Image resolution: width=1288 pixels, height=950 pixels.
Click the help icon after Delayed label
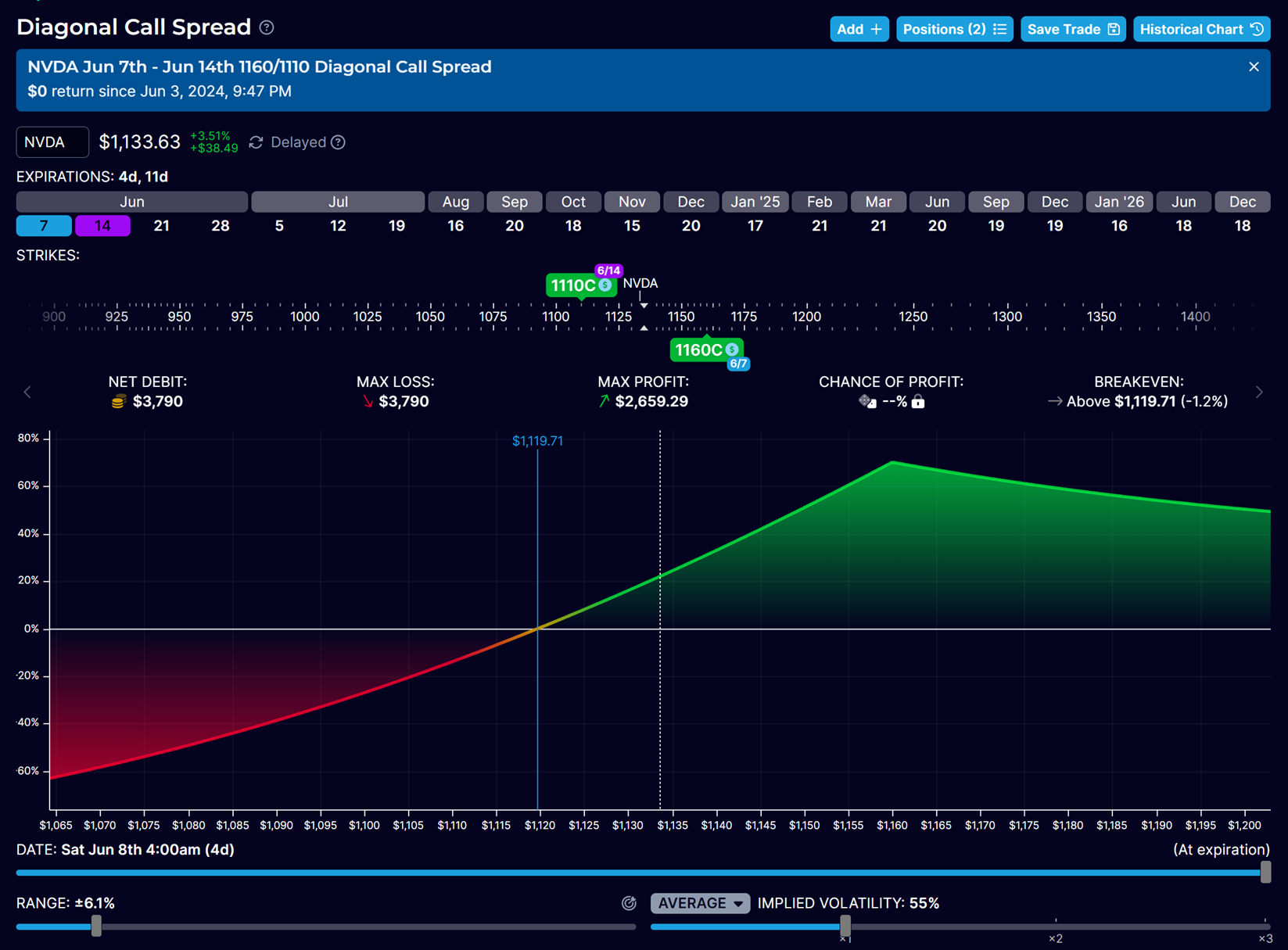coord(338,142)
